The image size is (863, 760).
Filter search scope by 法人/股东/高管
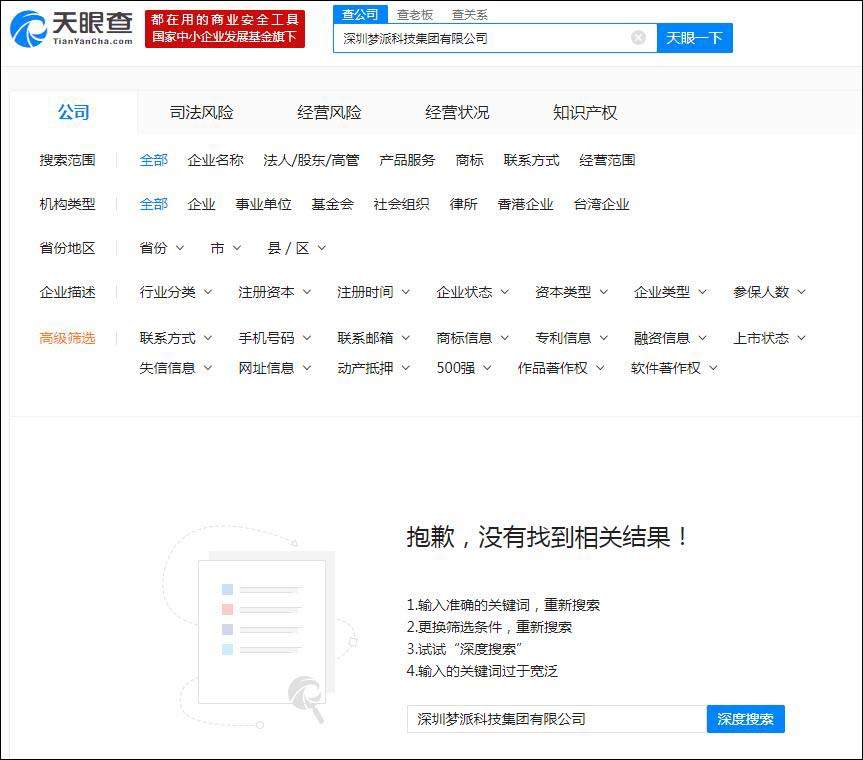click(311, 160)
